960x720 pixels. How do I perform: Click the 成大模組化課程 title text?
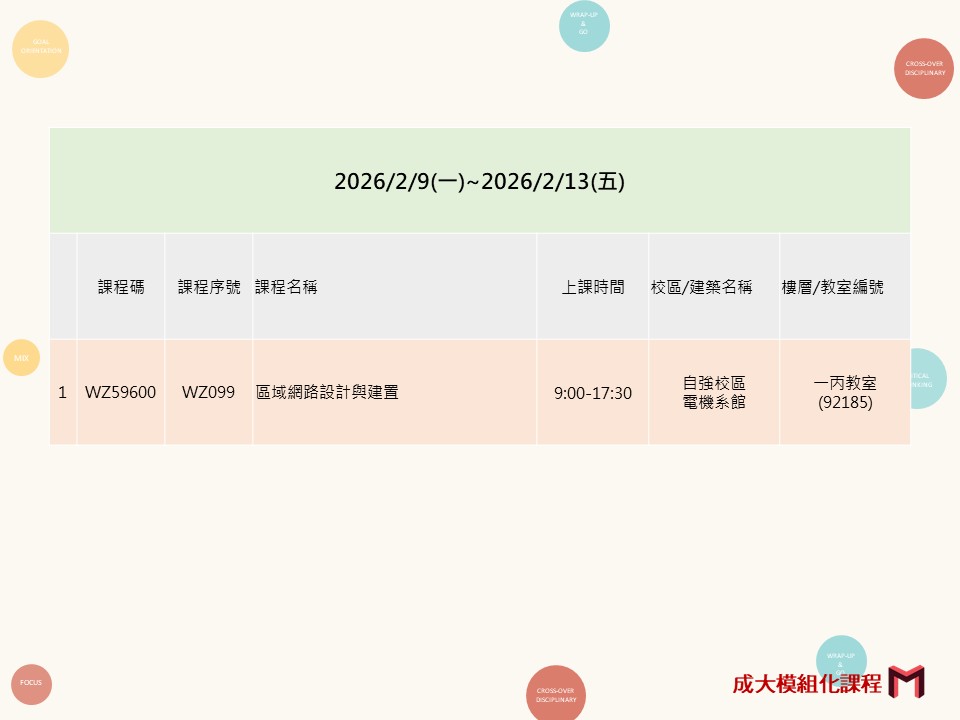807,683
